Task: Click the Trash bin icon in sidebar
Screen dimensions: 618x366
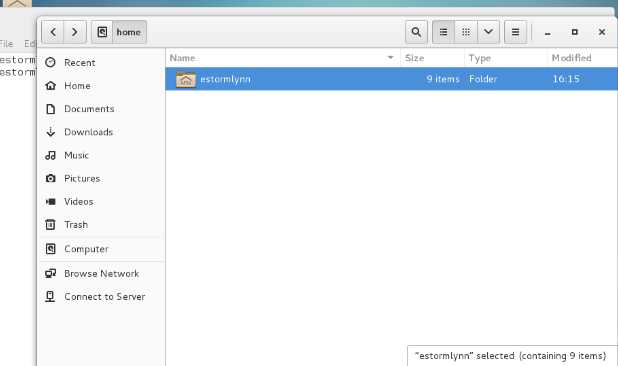Action: [x=50, y=225]
